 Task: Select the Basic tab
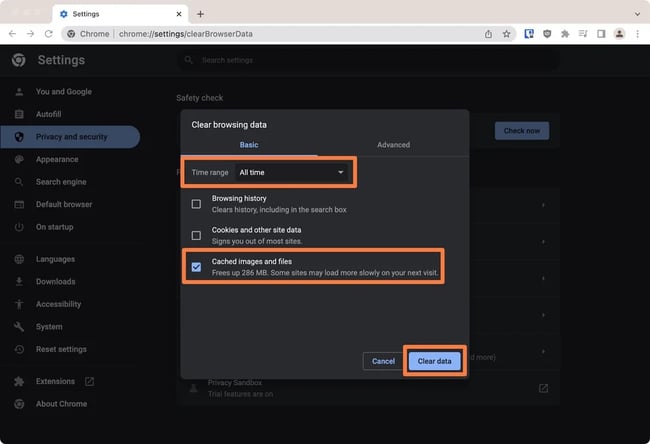249,145
